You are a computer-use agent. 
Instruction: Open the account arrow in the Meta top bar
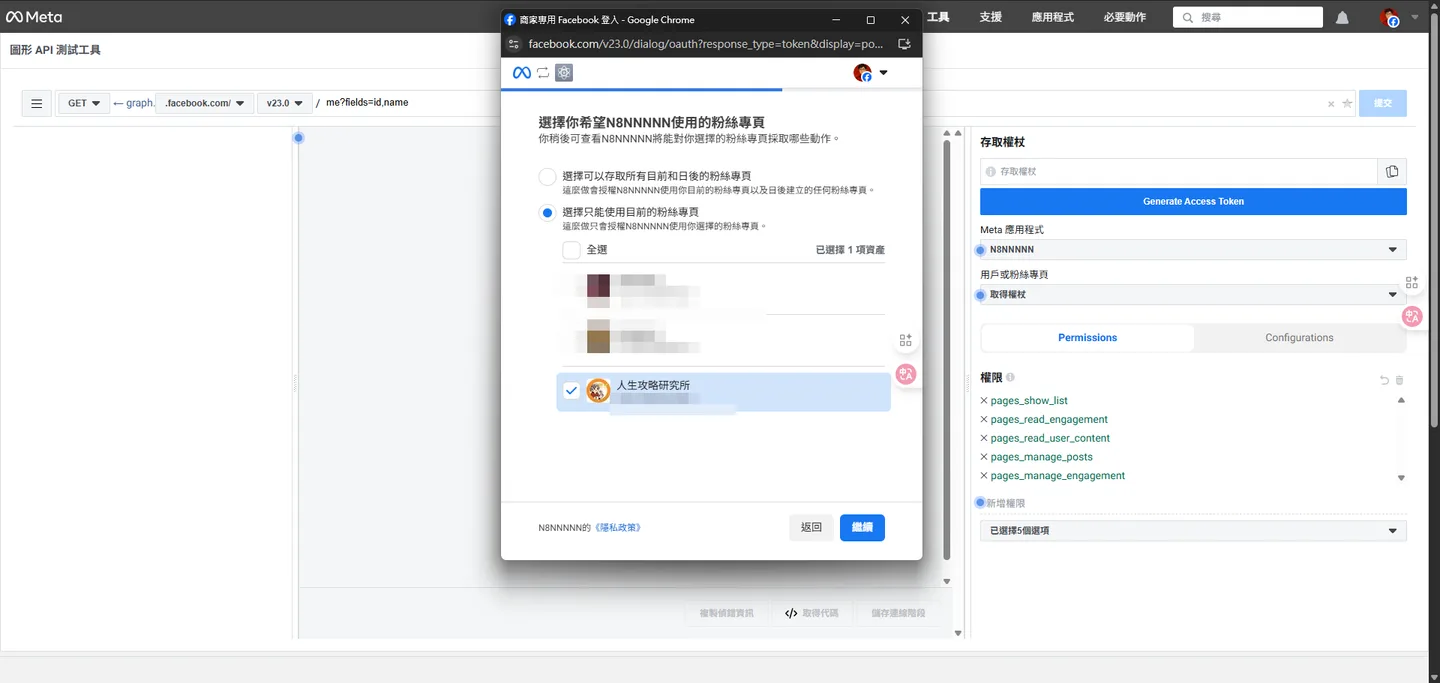[1414, 17]
